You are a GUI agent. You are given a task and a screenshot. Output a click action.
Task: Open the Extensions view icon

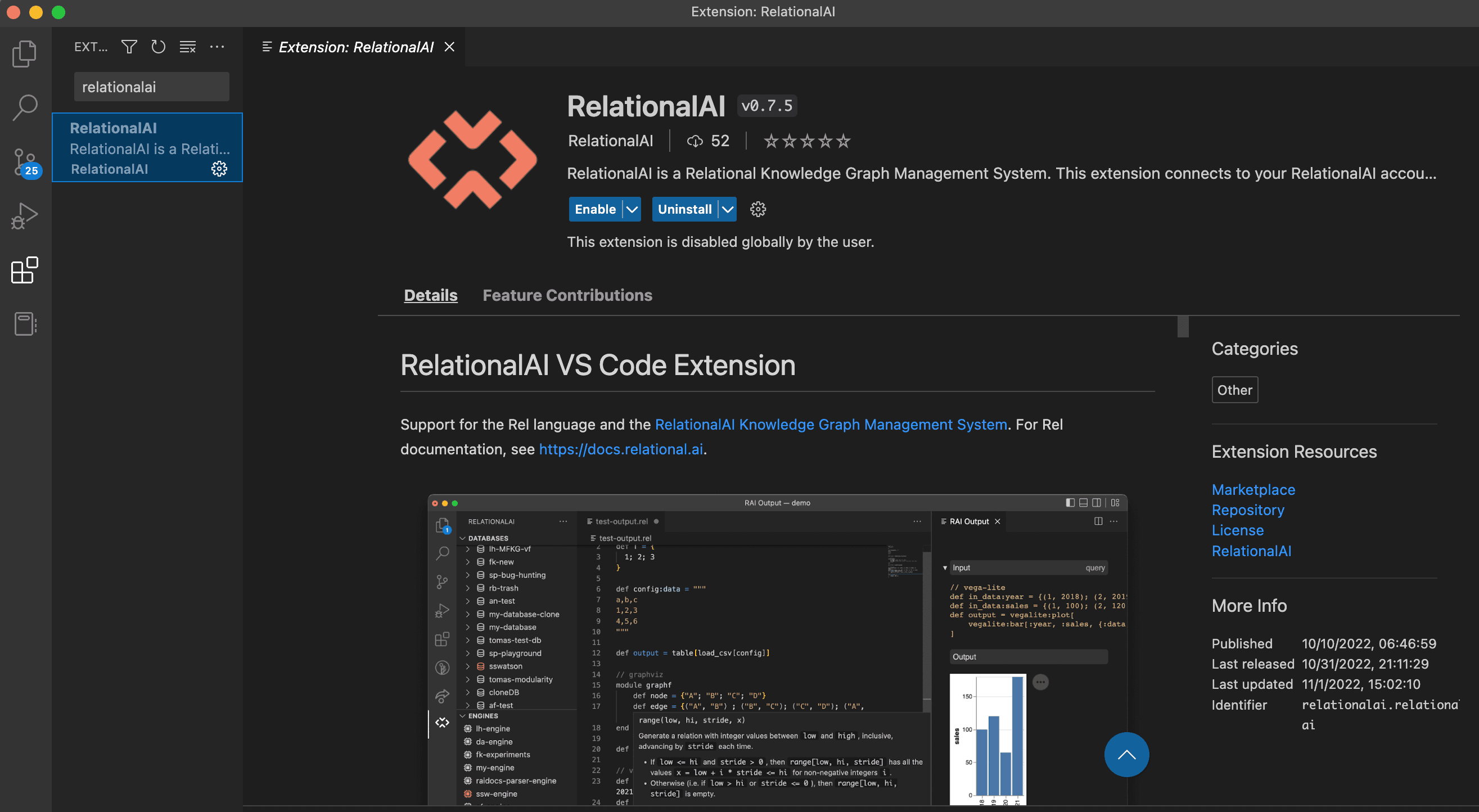(x=24, y=270)
